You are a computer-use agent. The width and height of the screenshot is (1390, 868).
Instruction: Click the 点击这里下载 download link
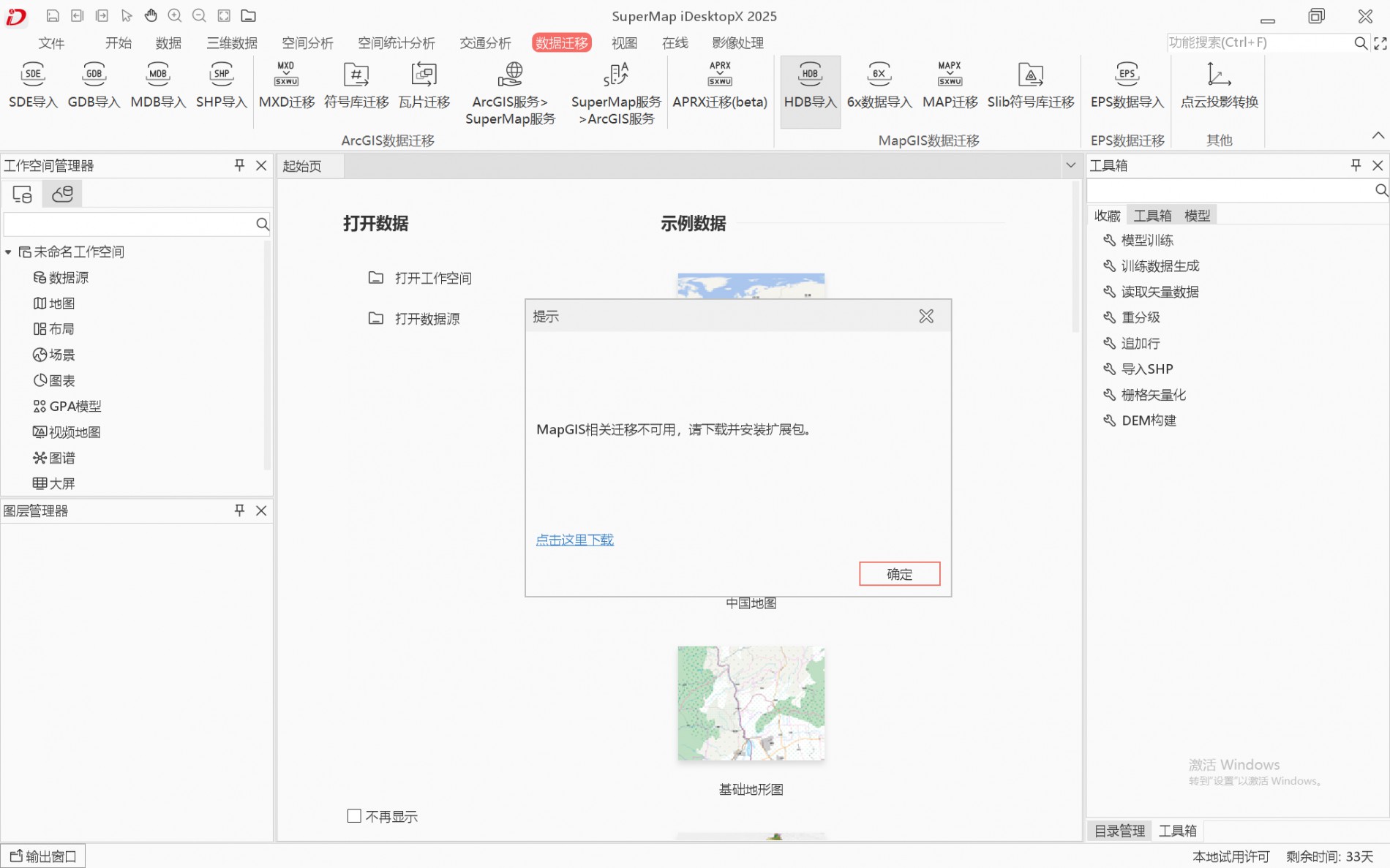coord(574,540)
